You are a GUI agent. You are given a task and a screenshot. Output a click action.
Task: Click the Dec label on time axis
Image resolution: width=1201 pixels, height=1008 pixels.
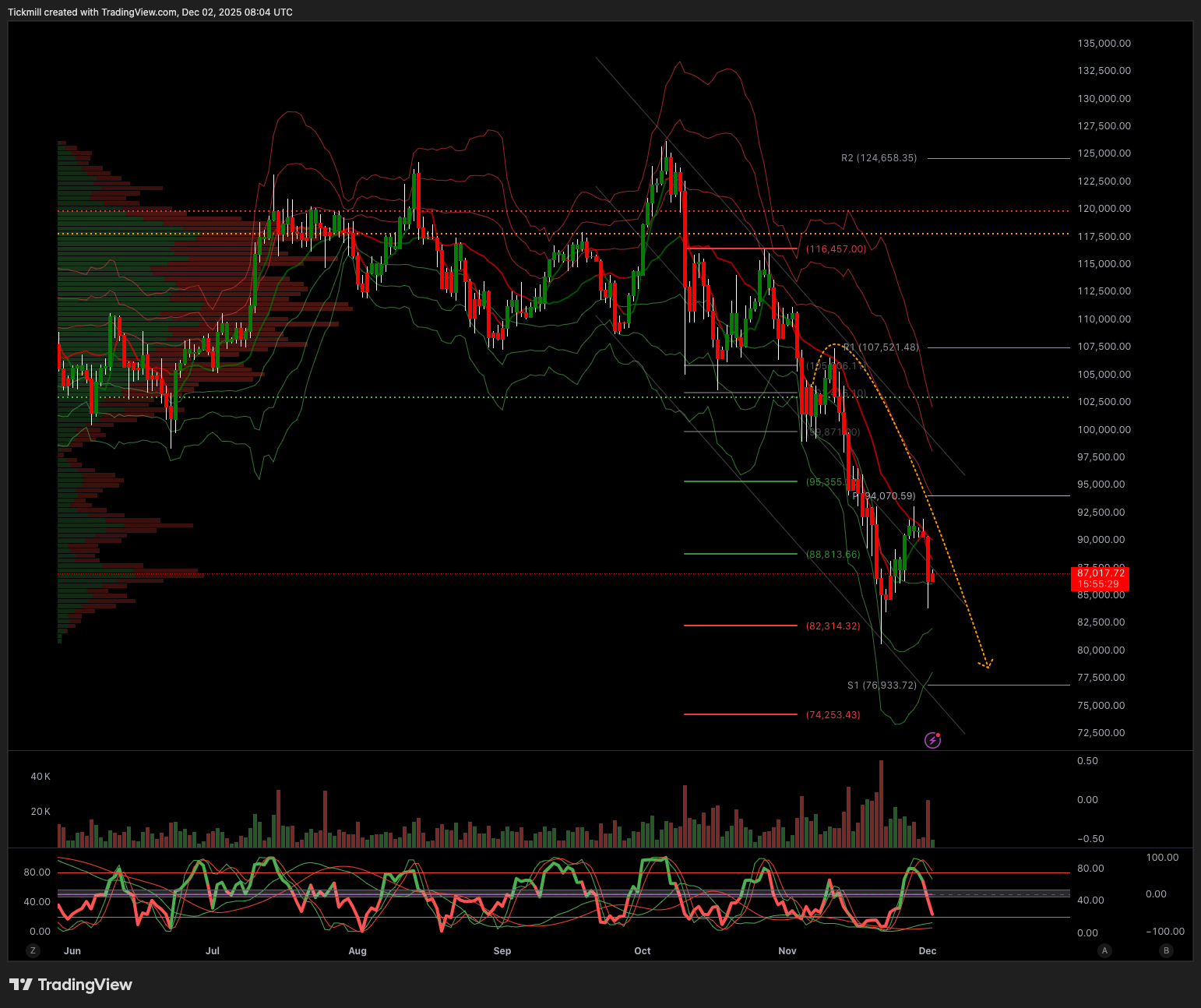(927, 951)
